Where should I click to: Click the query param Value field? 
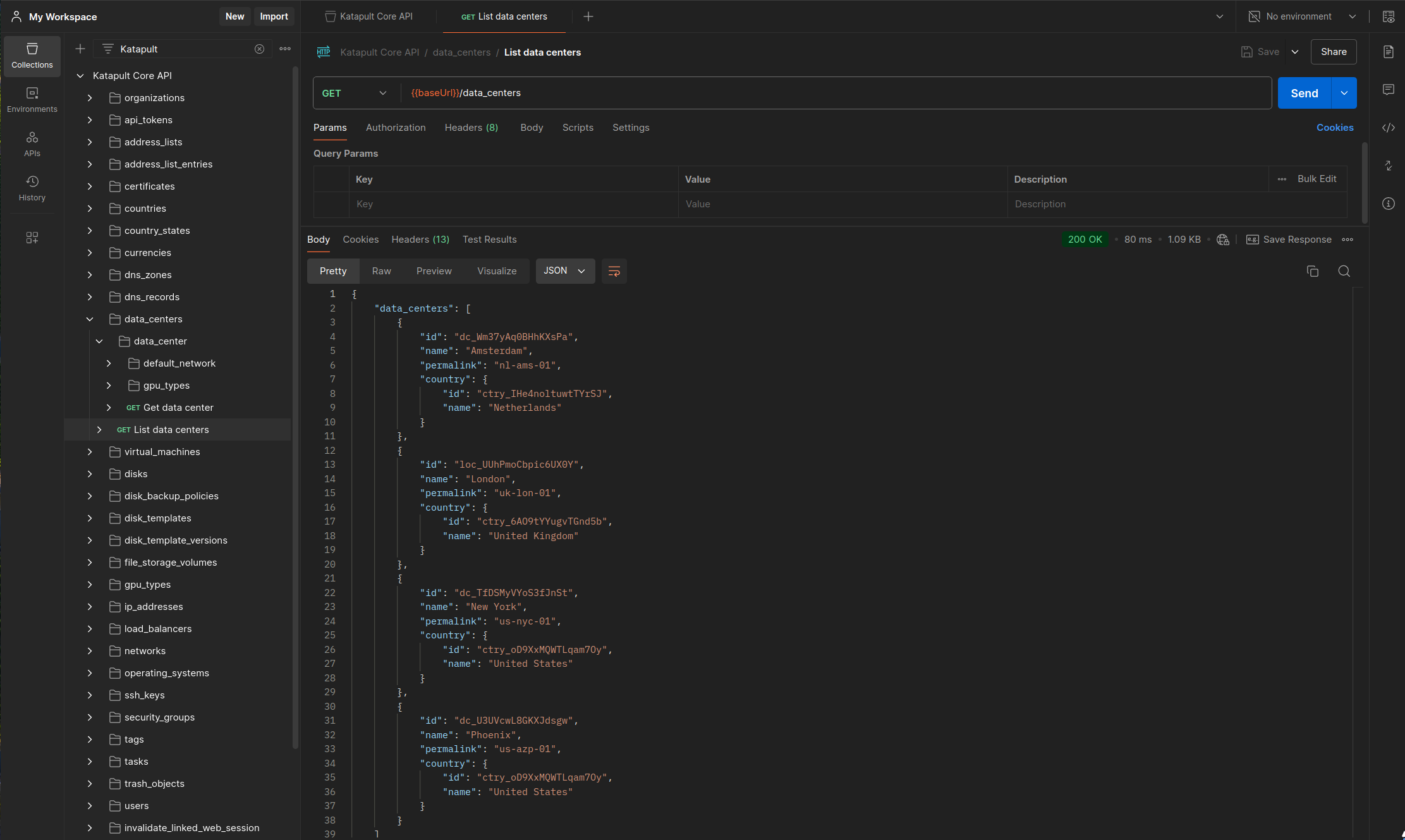click(x=843, y=204)
